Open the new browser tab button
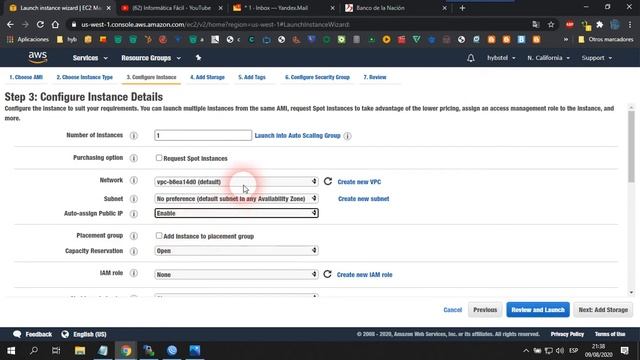This screenshot has width=640, height=360. tap(462, 8)
